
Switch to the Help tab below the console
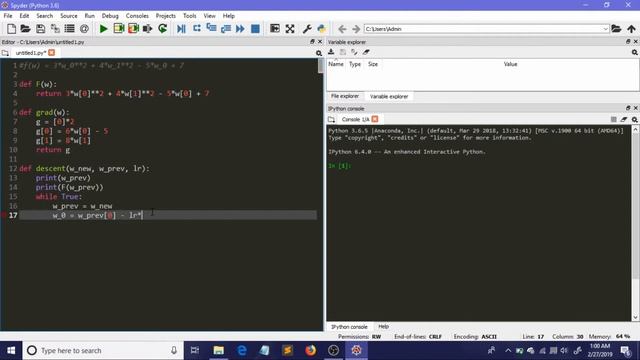(x=383, y=327)
